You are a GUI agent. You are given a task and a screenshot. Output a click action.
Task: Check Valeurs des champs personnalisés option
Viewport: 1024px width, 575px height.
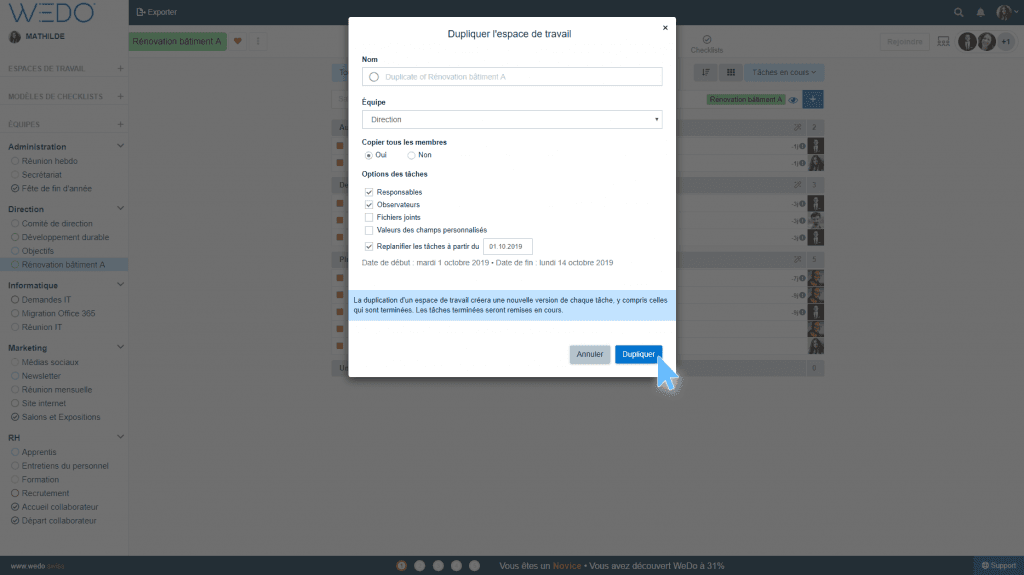click(369, 230)
